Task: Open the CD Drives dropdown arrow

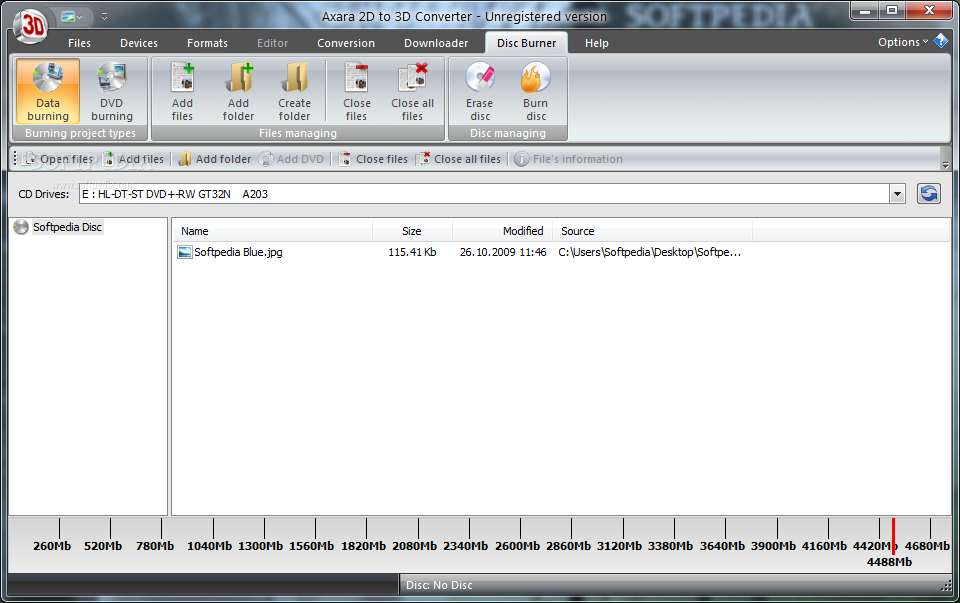Action: coord(898,194)
